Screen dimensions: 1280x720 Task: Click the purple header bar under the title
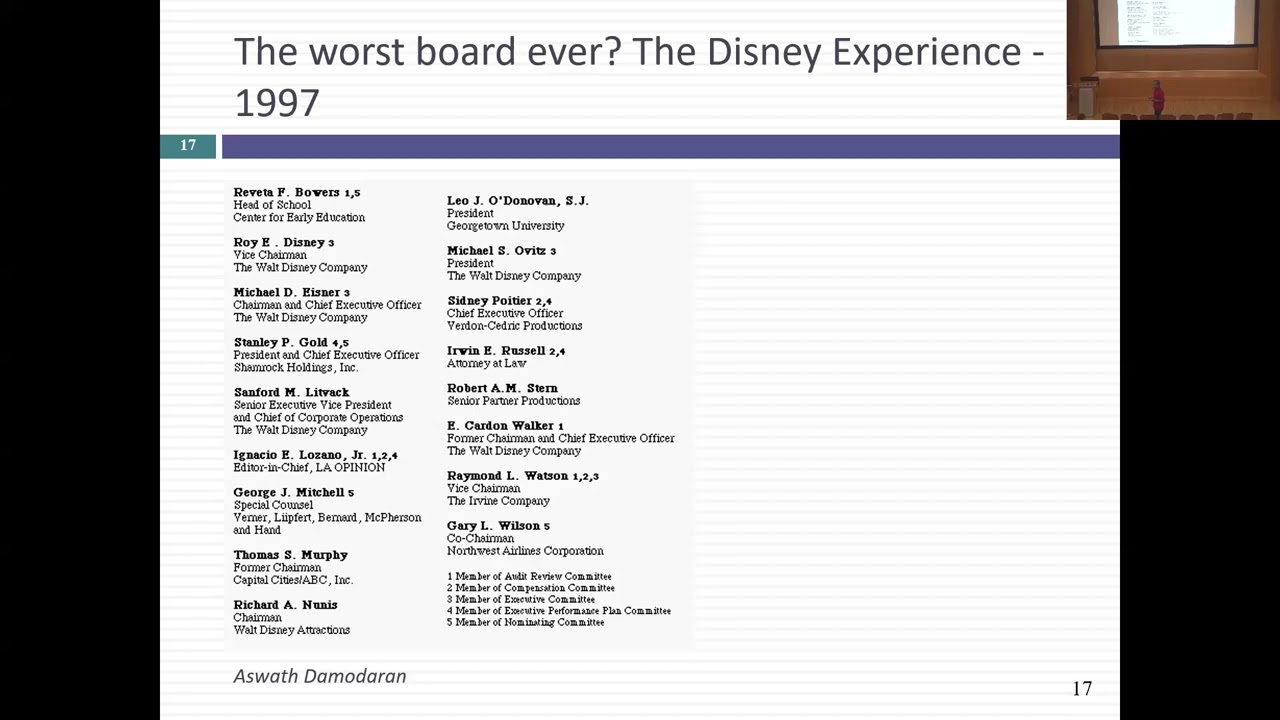(x=670, y=147)
